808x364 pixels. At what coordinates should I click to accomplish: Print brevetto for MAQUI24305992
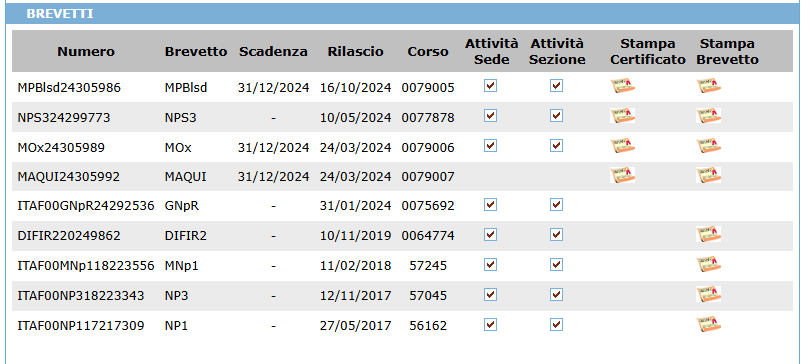coord(709,175)
